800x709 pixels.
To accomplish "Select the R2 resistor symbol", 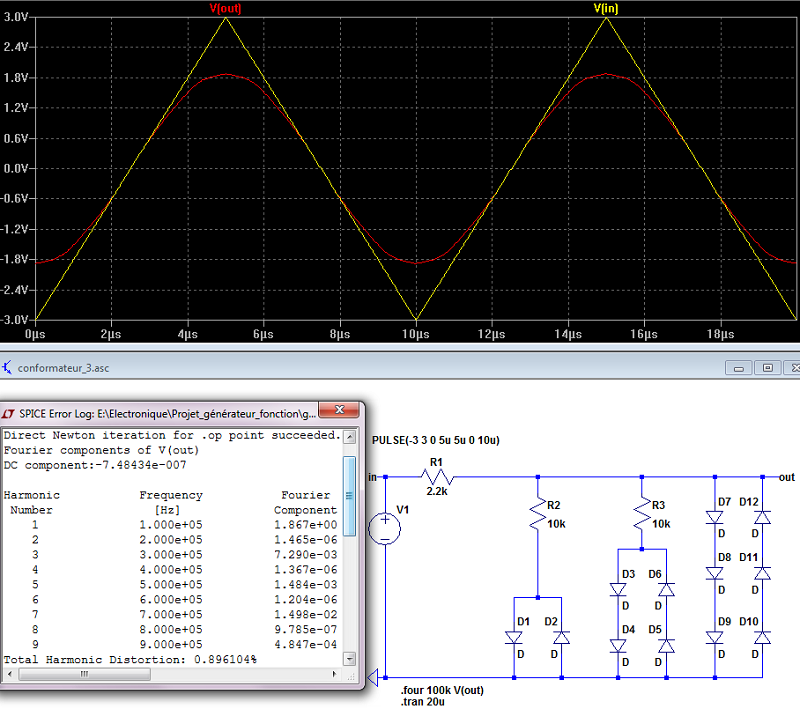I will [x=538, y=514].
